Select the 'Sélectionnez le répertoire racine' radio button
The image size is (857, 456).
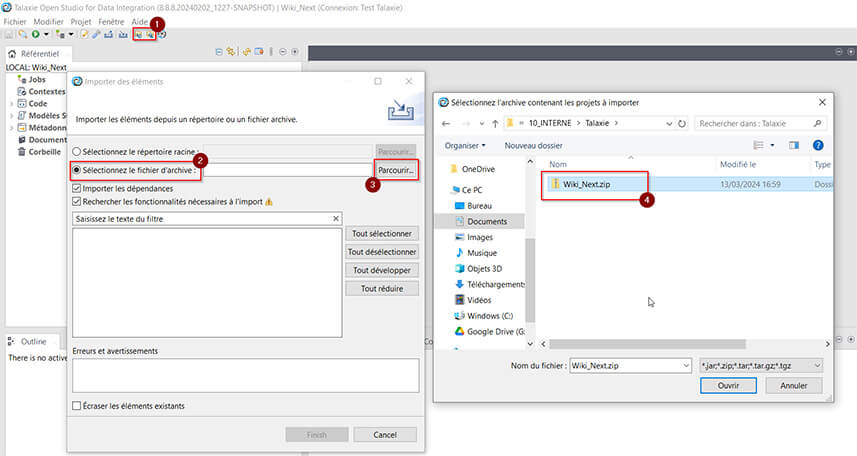(x=77, y=151)
